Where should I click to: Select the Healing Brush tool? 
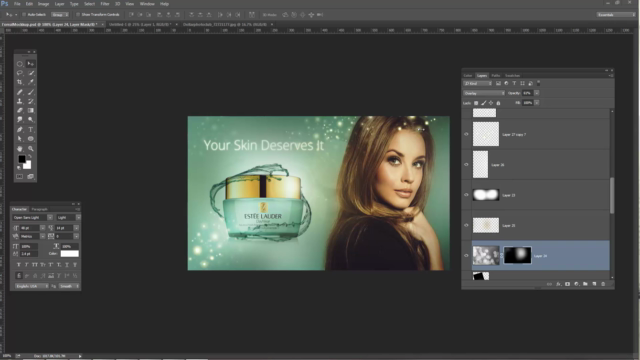click(20, 92)
